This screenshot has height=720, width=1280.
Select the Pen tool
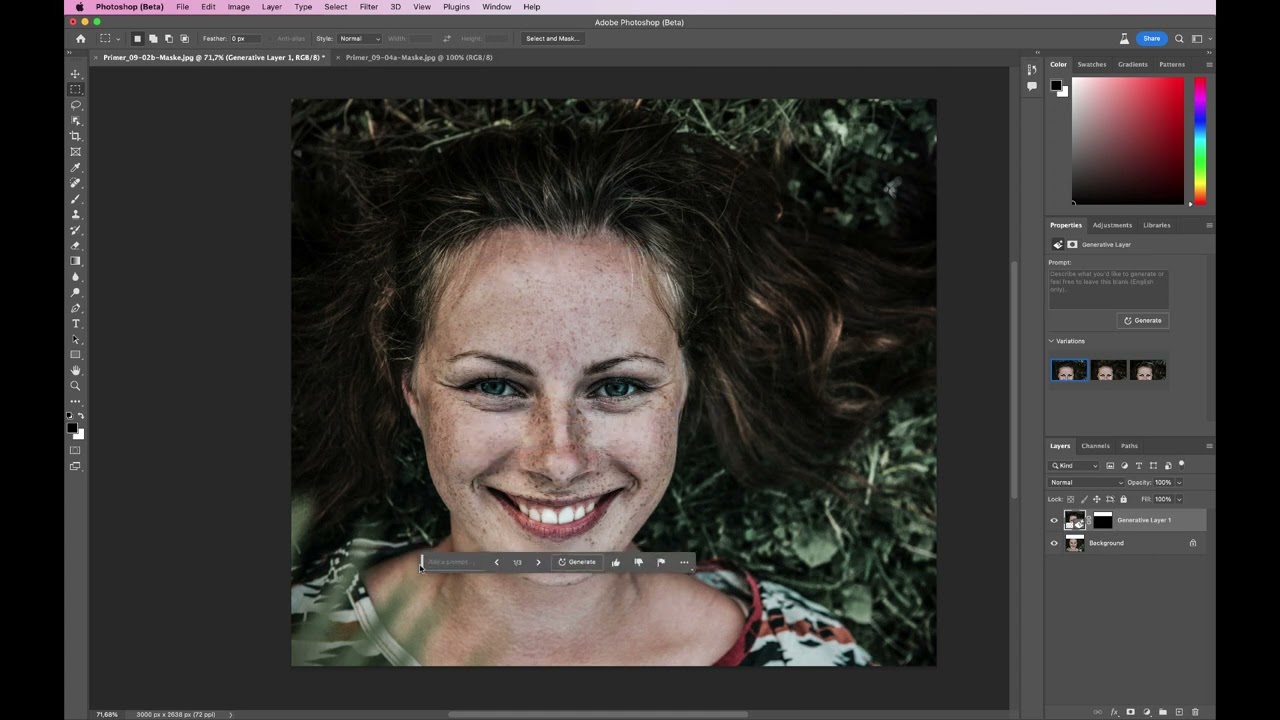coord(75,308)
